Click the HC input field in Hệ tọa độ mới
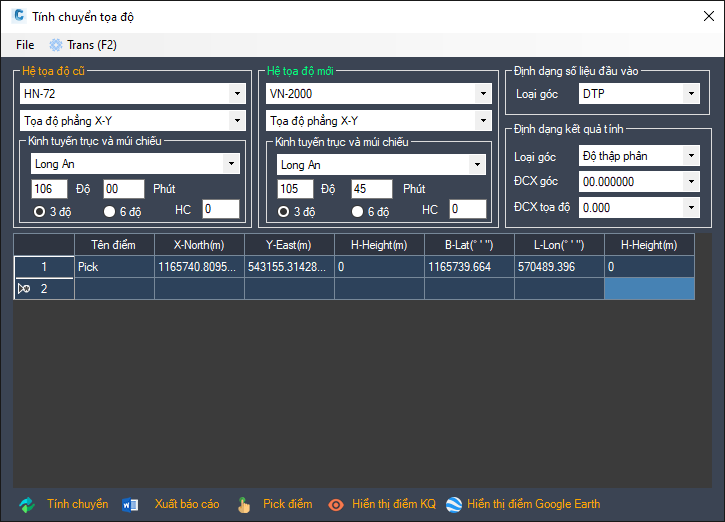This screenshot has width=725, height=522. pyautogui.click(x=466, y=209)
